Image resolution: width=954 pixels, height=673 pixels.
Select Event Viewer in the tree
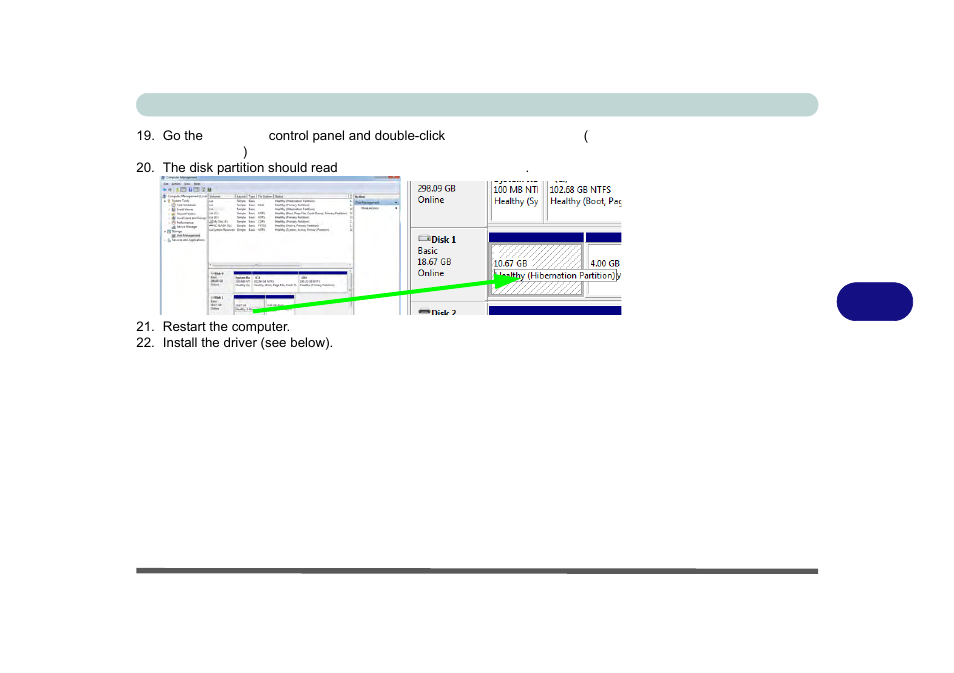(184, 209)
